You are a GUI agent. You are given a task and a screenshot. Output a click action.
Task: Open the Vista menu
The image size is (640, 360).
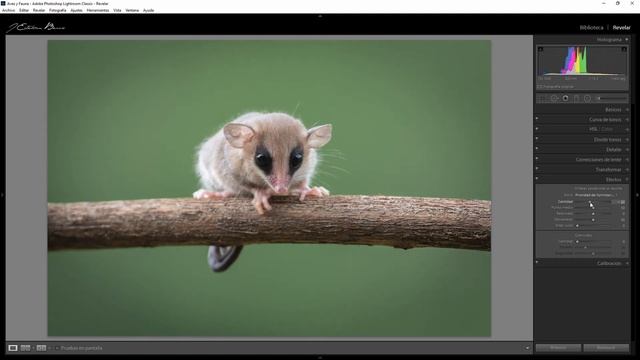[117, 10]
